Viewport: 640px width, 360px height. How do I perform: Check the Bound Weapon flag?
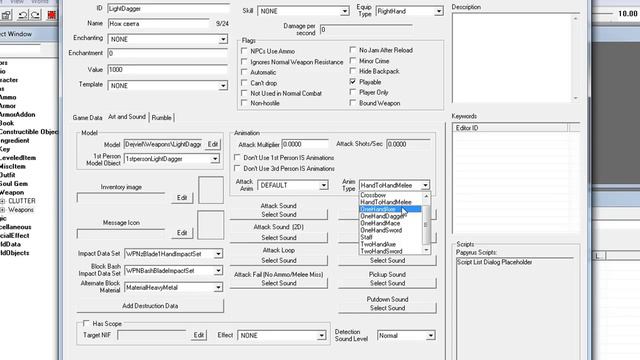pyautogui.click(x=353, y=103)
